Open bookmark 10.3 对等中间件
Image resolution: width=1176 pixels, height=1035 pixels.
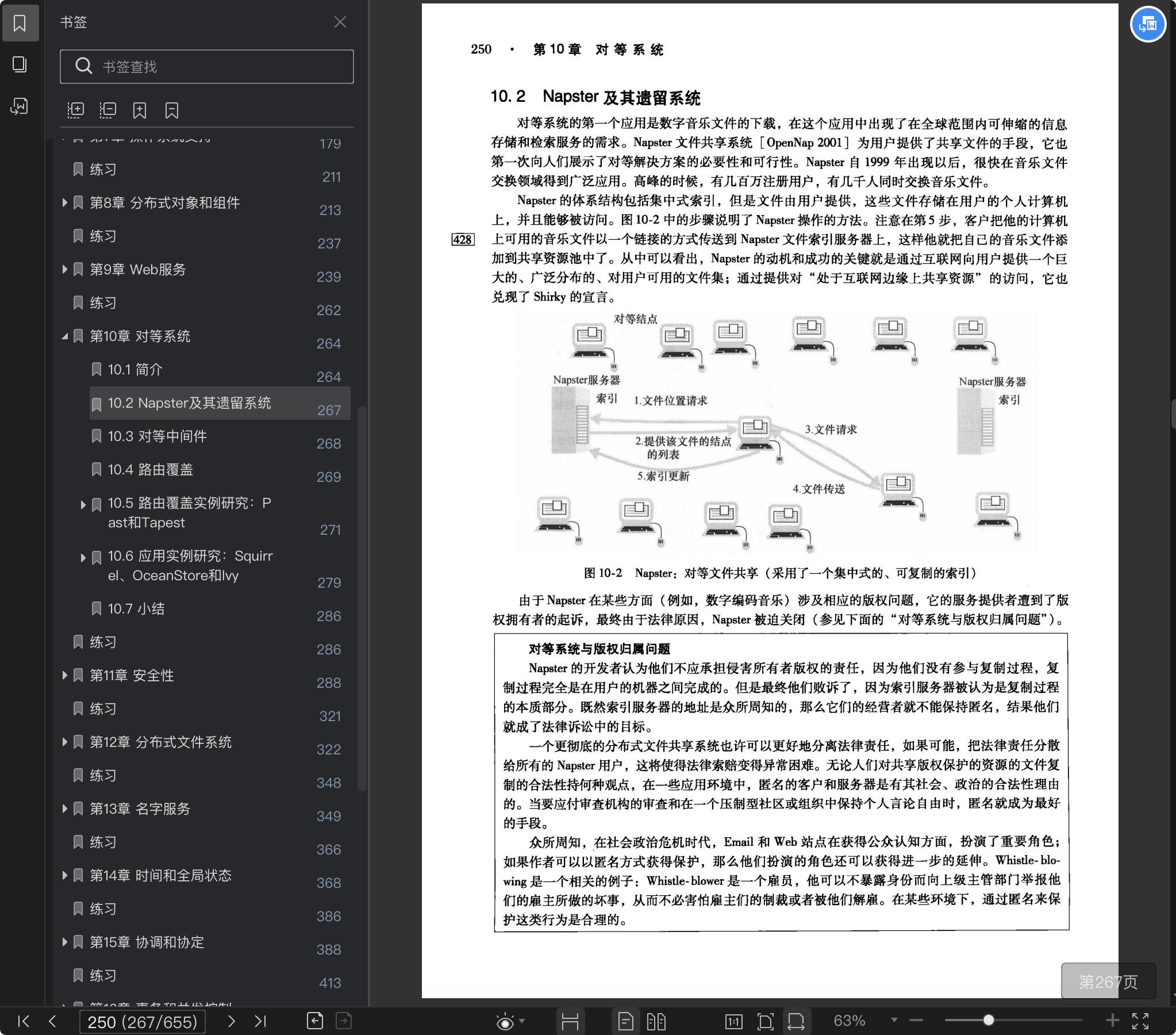coord(157,436)
